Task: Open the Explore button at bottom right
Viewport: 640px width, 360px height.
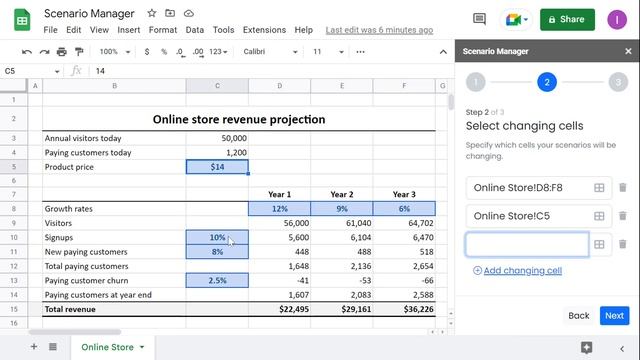Action: coord(587,347)
